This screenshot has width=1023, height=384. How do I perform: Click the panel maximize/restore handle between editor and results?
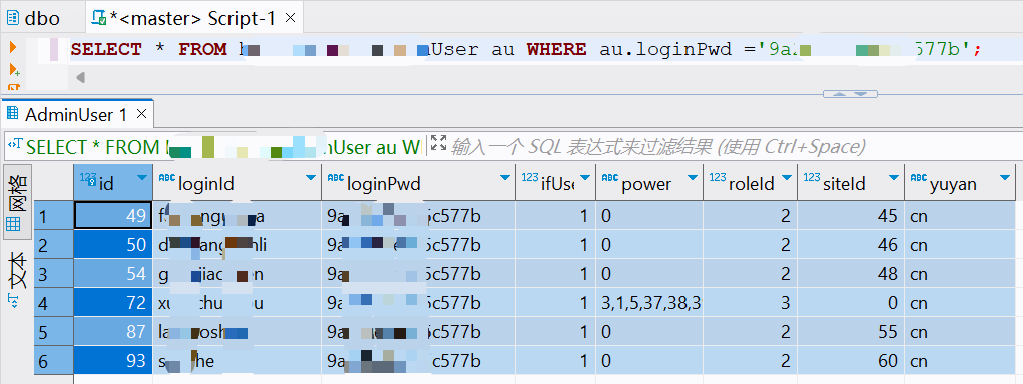tap(850, 94)
